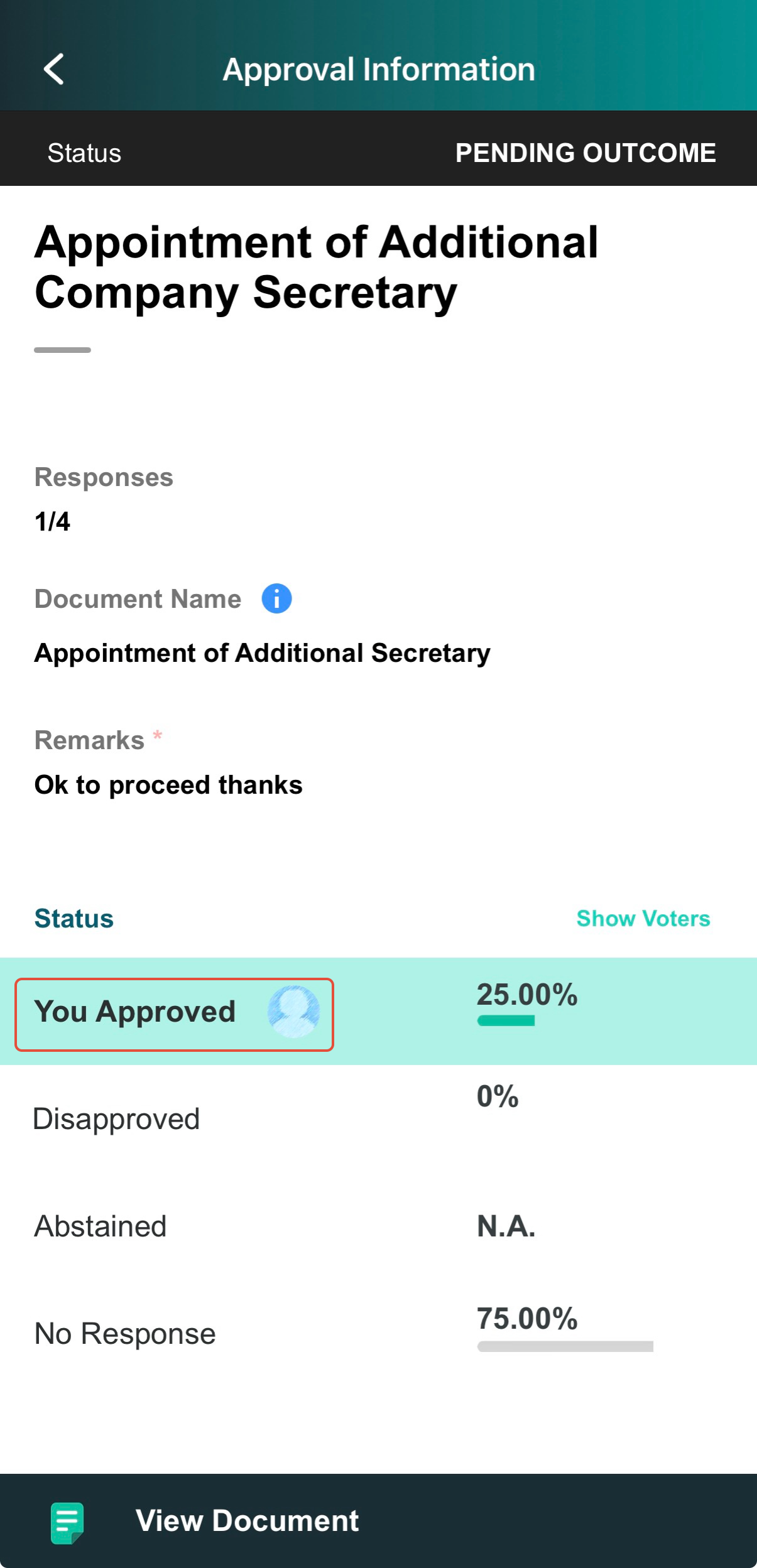Image resolution: width=757 pixels, height=1568 pixels.
Task: Select the You Approved row
Action: pyautogui.click(x=378, y=1011)
